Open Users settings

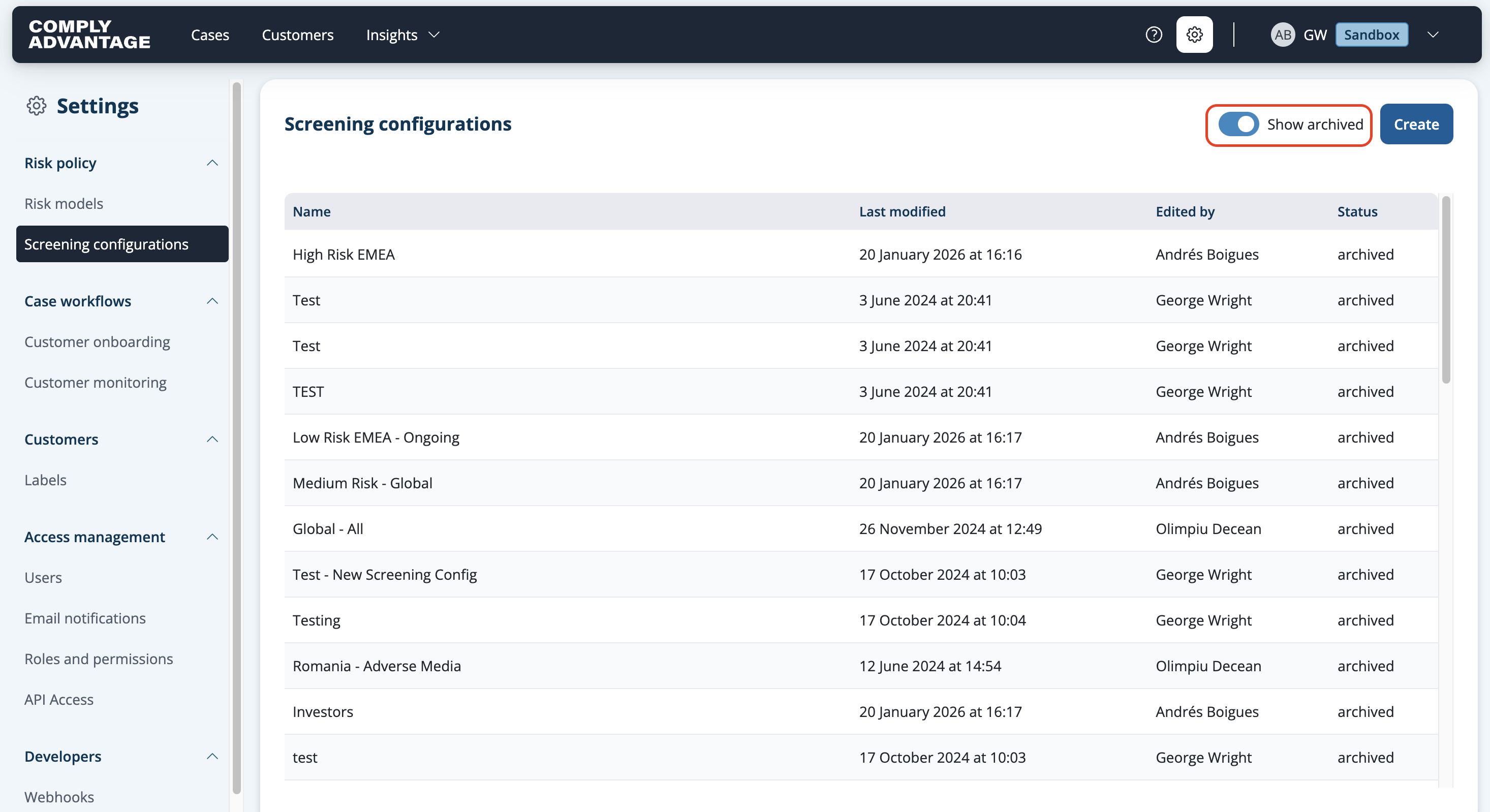pos(43,578)
